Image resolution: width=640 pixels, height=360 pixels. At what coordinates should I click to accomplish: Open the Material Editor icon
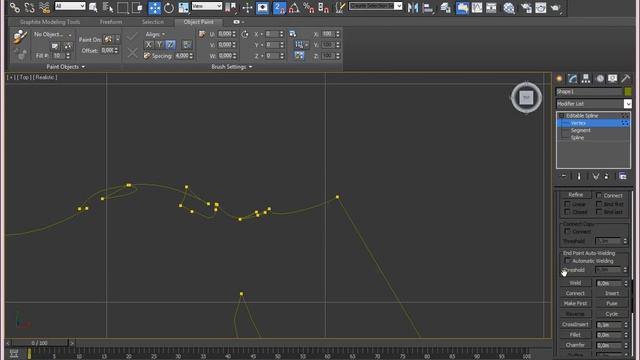tap(509, 7)
